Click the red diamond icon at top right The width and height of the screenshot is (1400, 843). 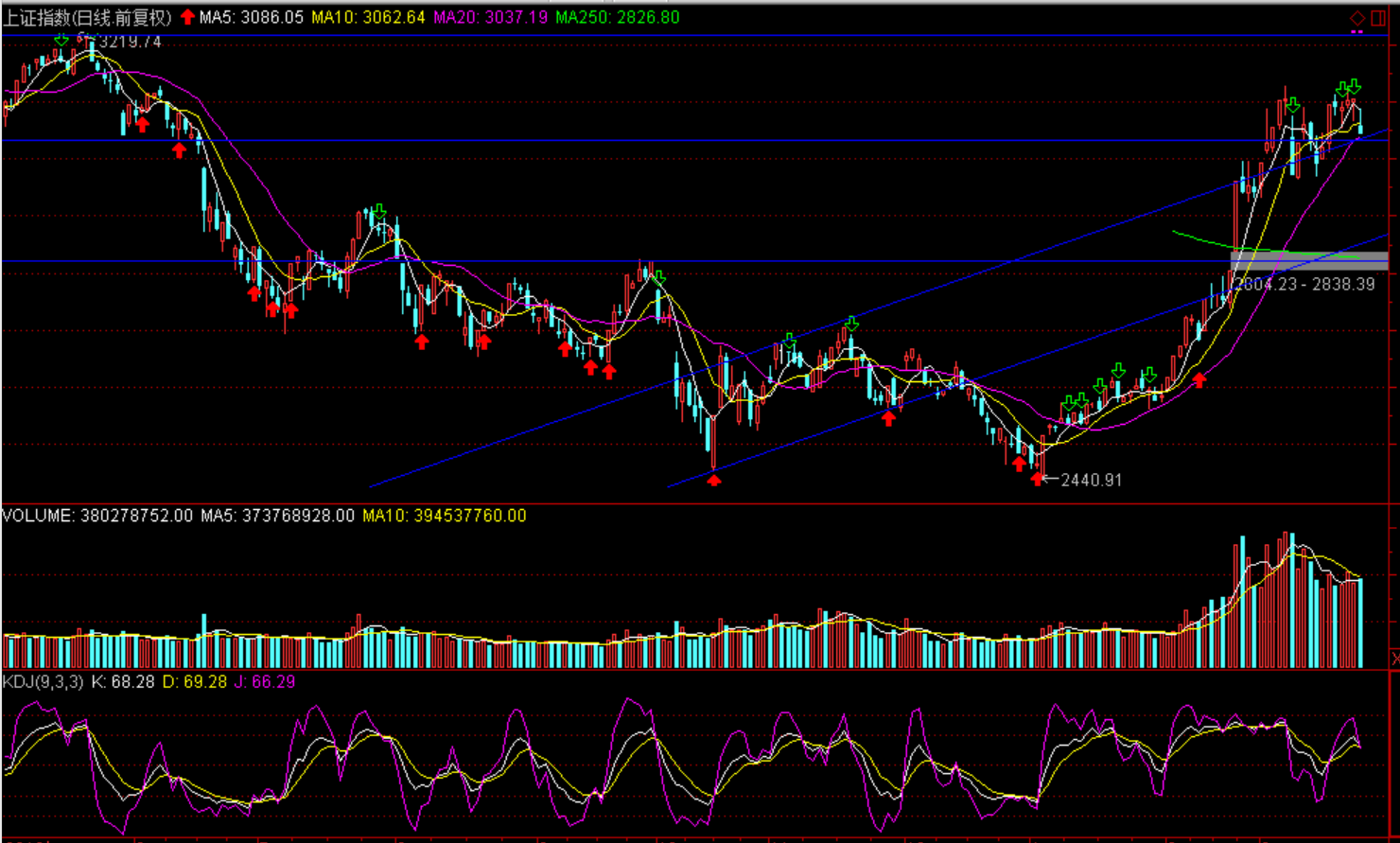click(x=1357, y=18)
